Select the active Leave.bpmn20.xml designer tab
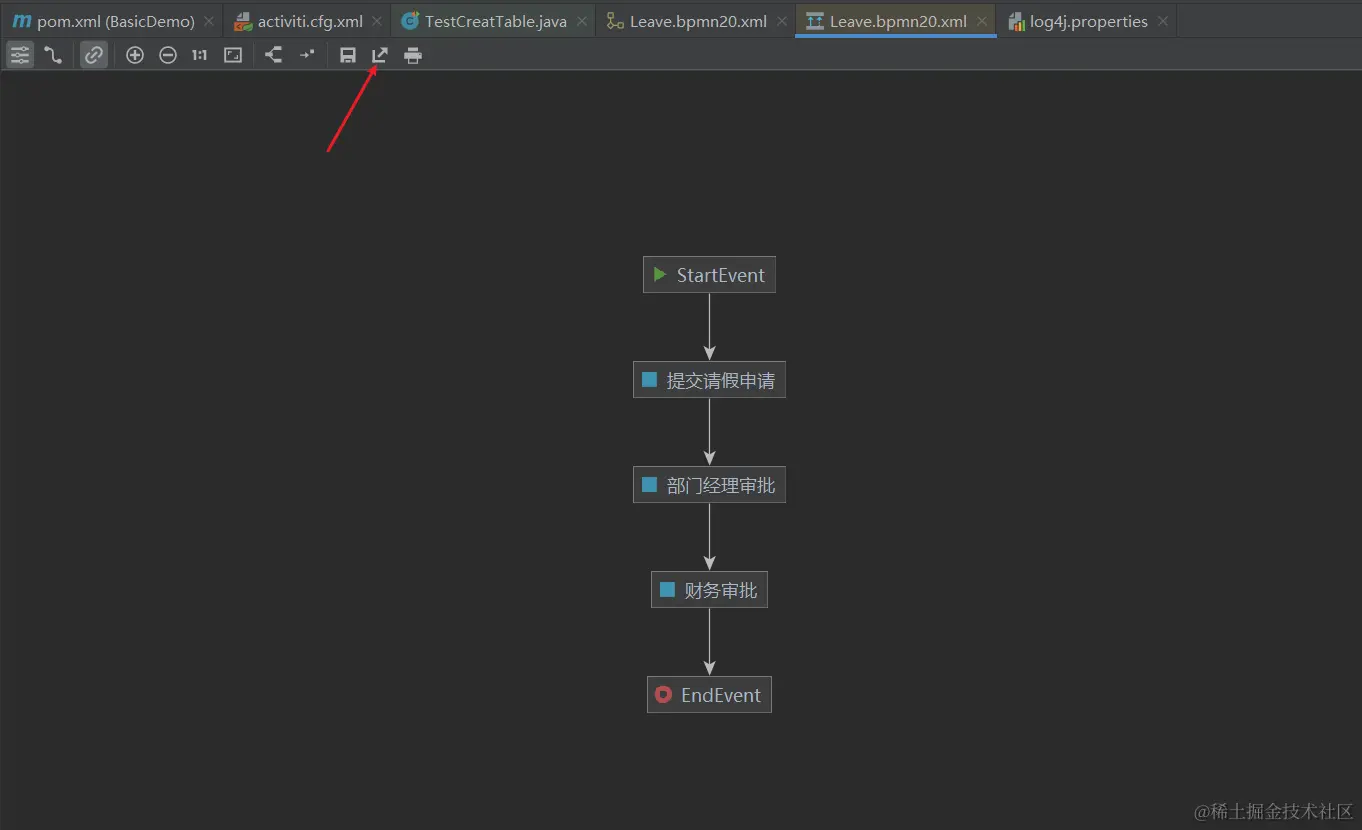The height and width of the screenshot is (830, 1362). 898,21
